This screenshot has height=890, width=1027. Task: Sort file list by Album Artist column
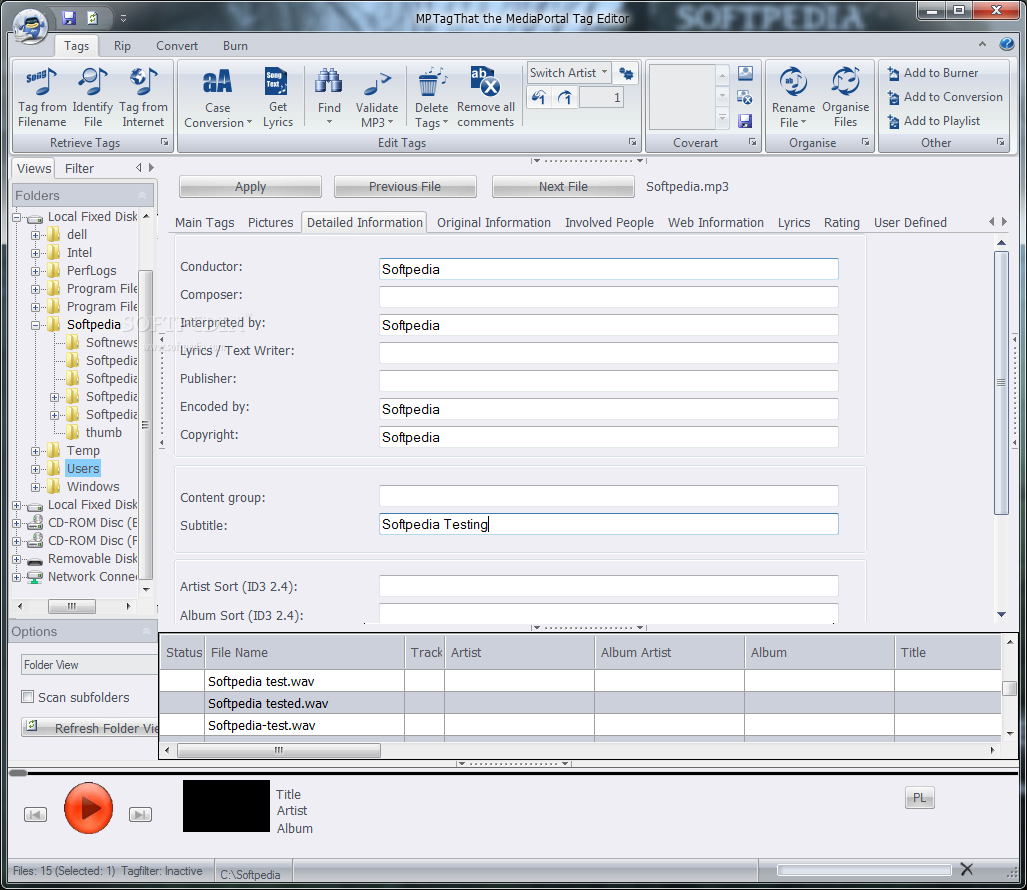pos(669,652)
